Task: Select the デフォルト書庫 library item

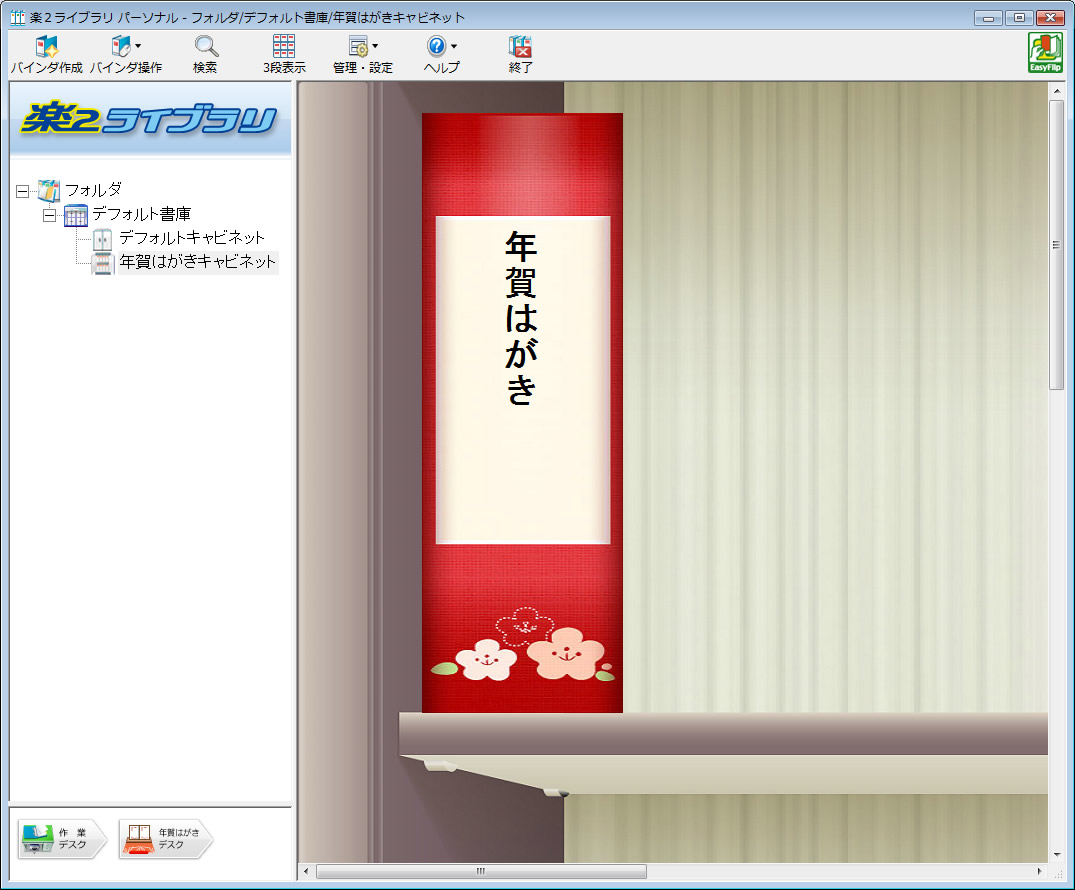Action: [140, 214]
